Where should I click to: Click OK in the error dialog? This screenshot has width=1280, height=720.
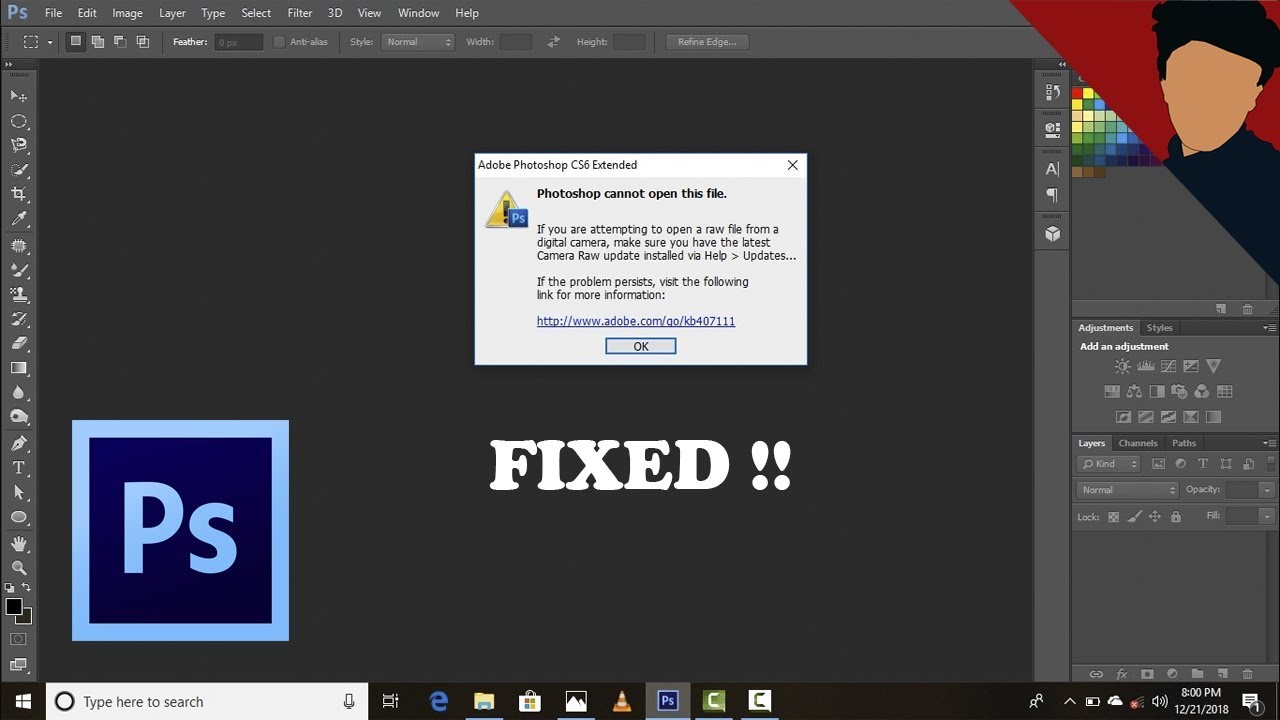click(x=641, y=346)
